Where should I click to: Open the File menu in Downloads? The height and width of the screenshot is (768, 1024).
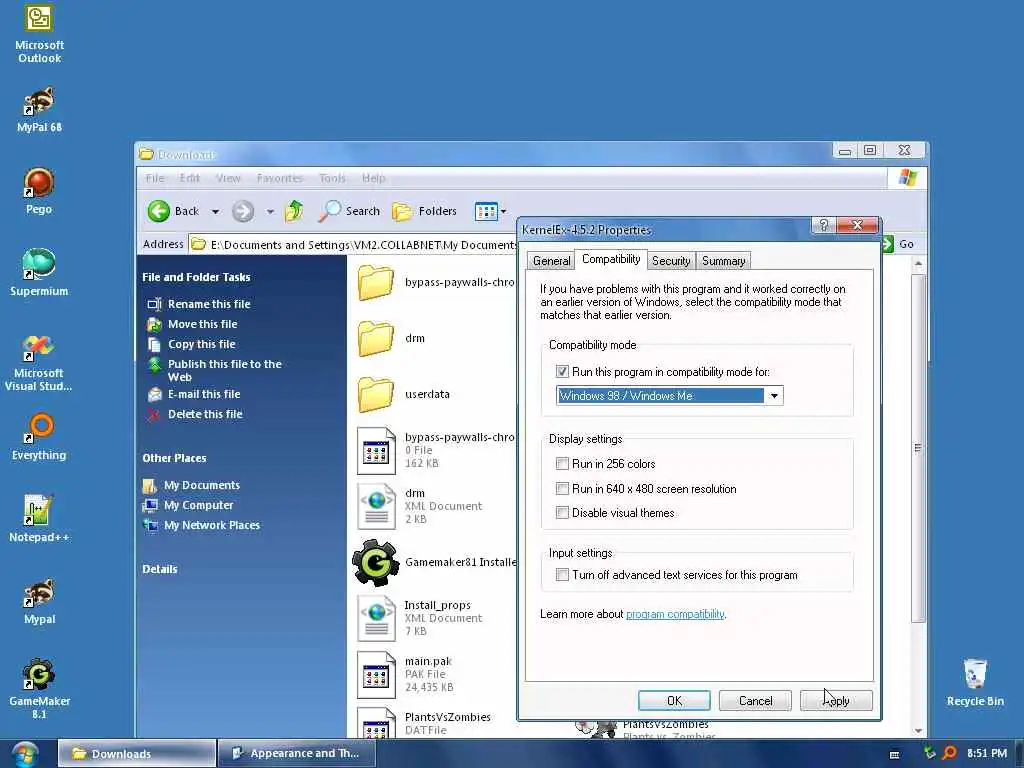(x=155, y=178)
